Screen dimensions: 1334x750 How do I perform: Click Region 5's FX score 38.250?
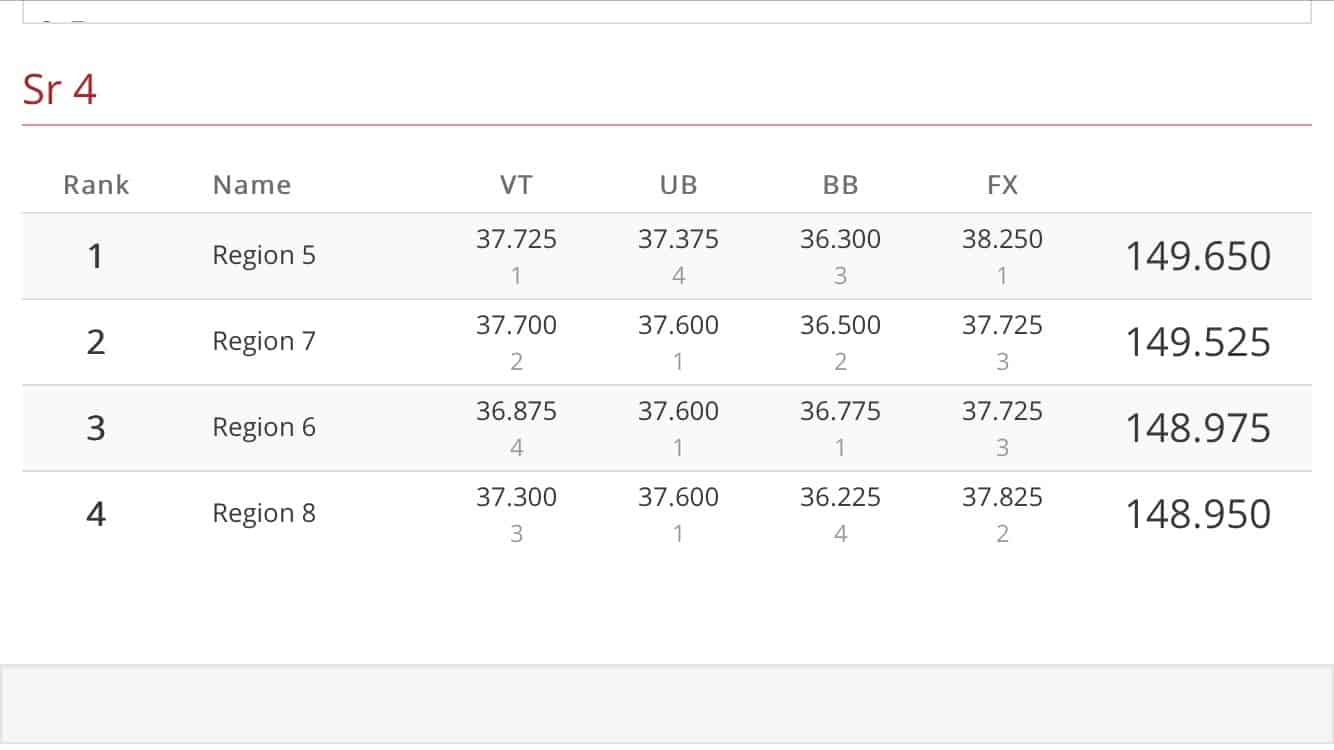pyautogui.click(x=1002, y=240)
